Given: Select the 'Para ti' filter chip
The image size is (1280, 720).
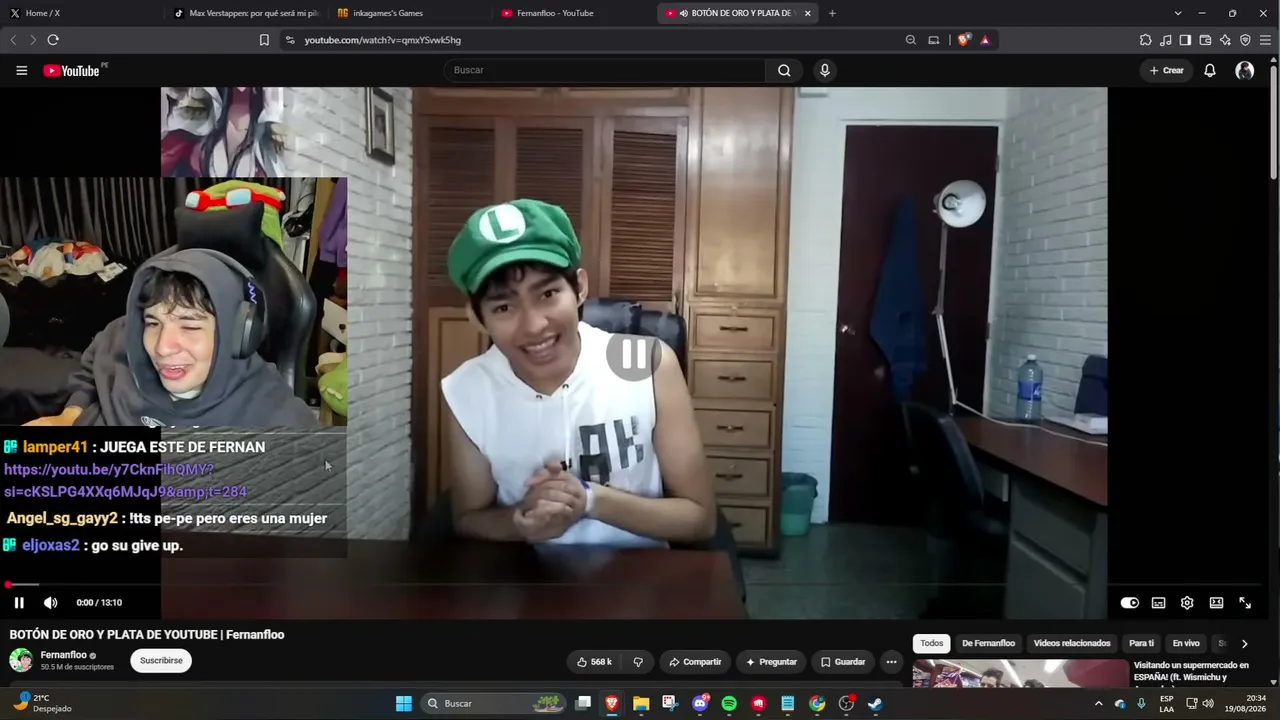Looking at the screenshot, I should point(1141,644).
